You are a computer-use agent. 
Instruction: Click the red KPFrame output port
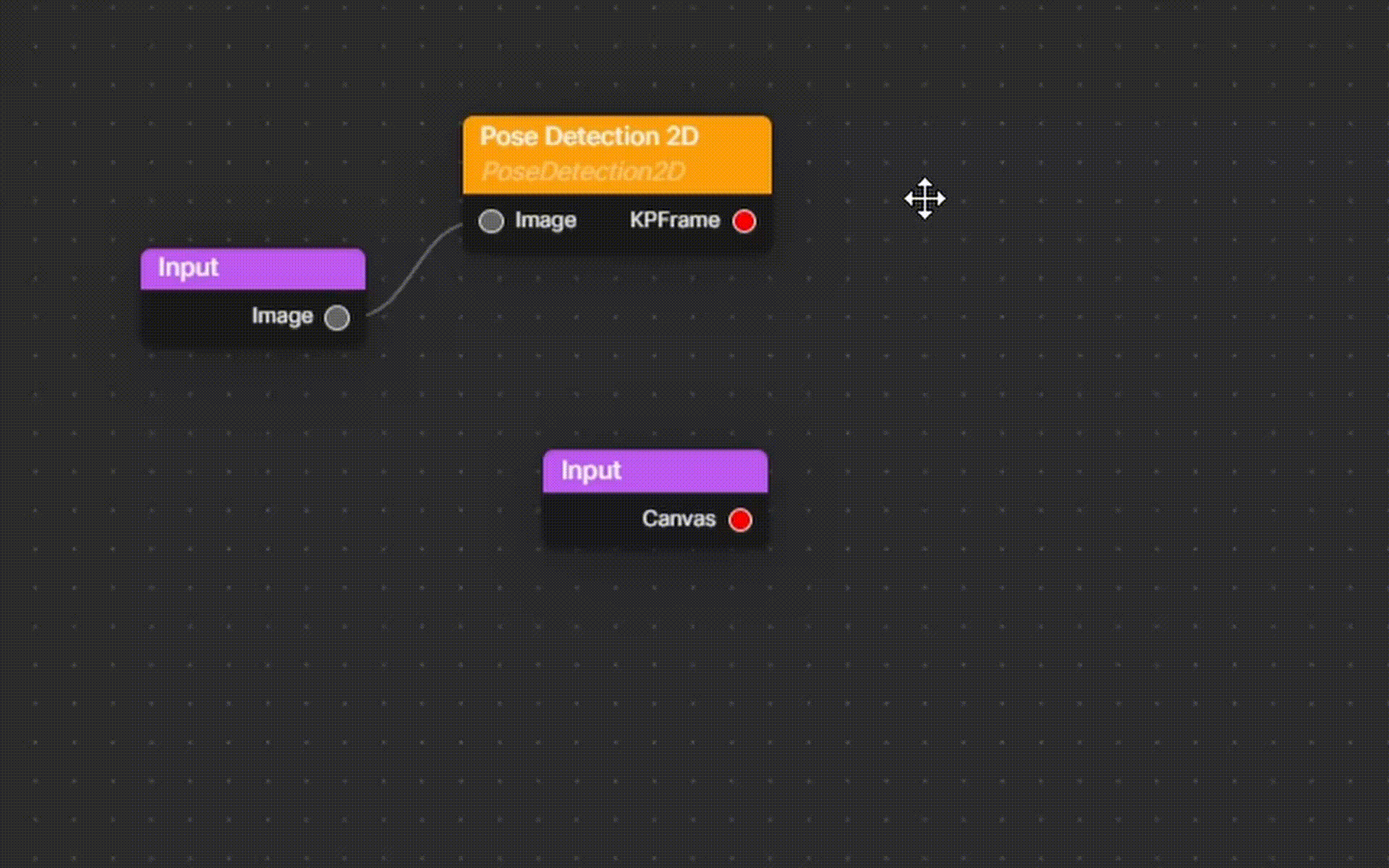click(x=744, y=221)
